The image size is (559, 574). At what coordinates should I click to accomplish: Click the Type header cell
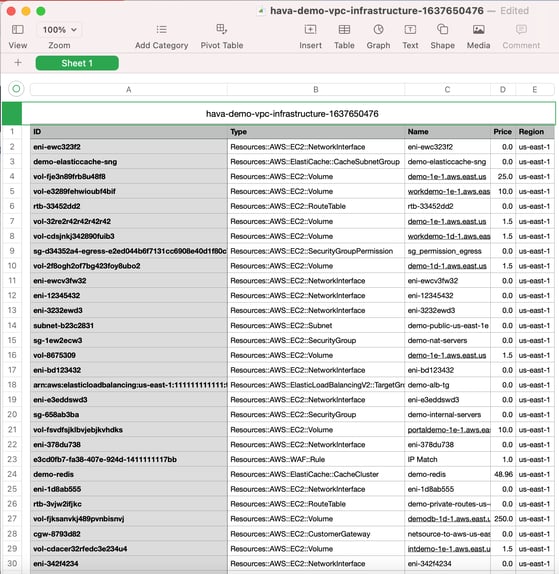pyautogui.click(x=316, y=132)
